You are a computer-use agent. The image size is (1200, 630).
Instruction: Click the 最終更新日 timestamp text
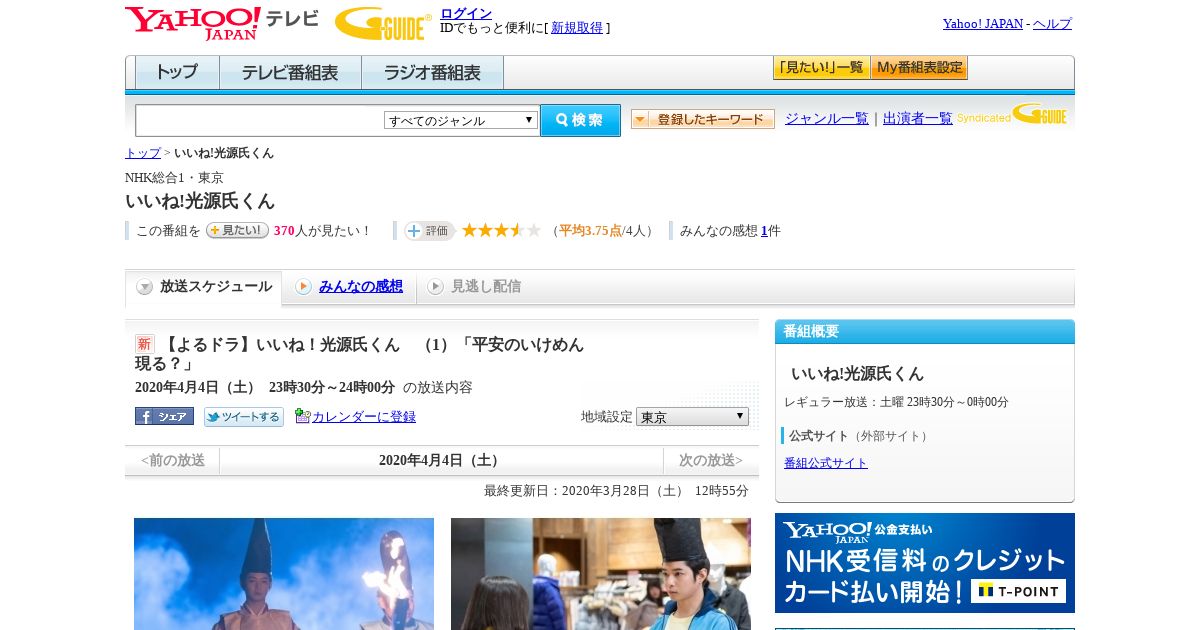tap(616, 491)
